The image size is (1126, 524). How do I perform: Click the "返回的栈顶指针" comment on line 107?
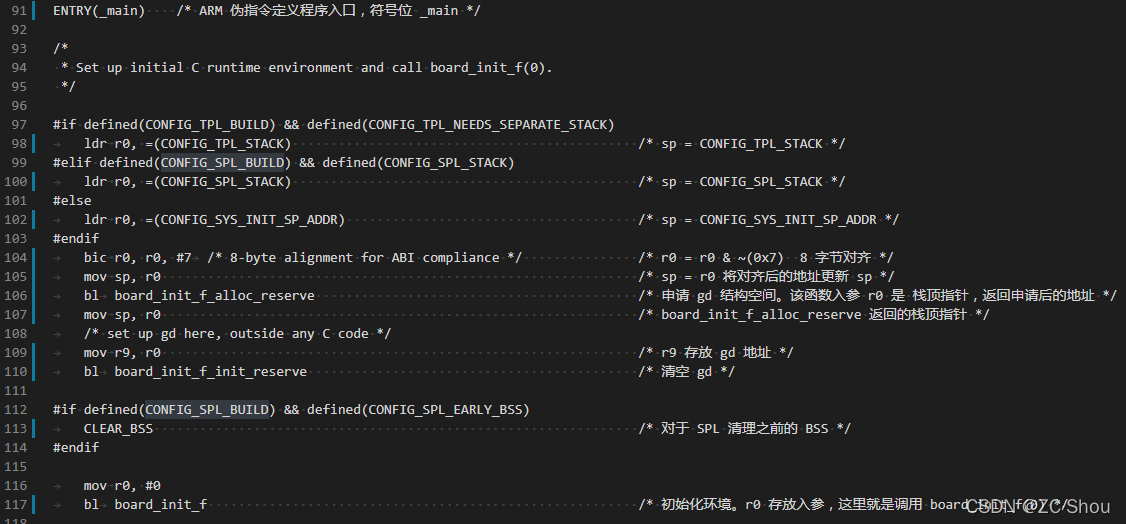[917, 314]
